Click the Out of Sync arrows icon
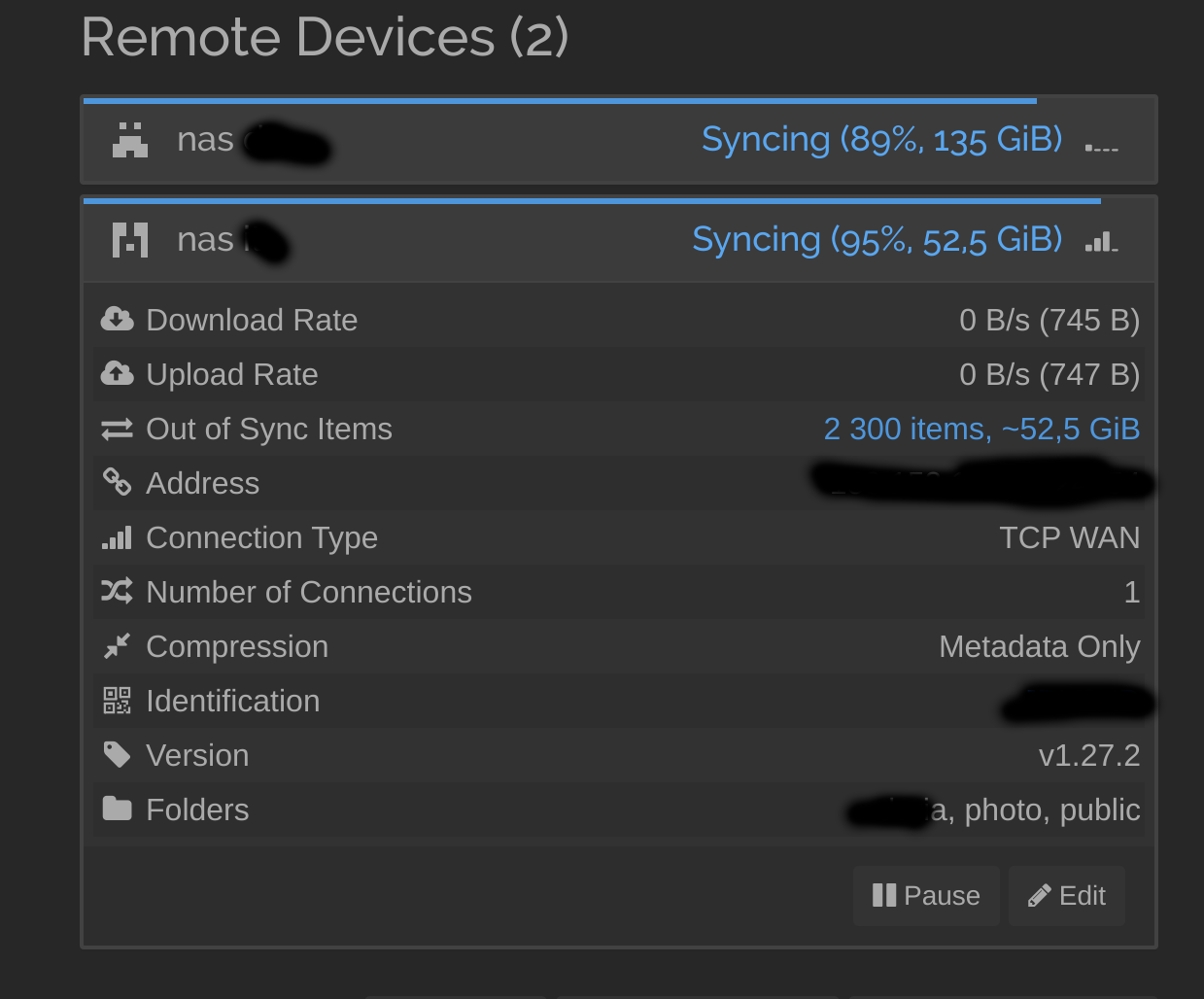This screenshot has height=999, width=1204. click(118, 429)
